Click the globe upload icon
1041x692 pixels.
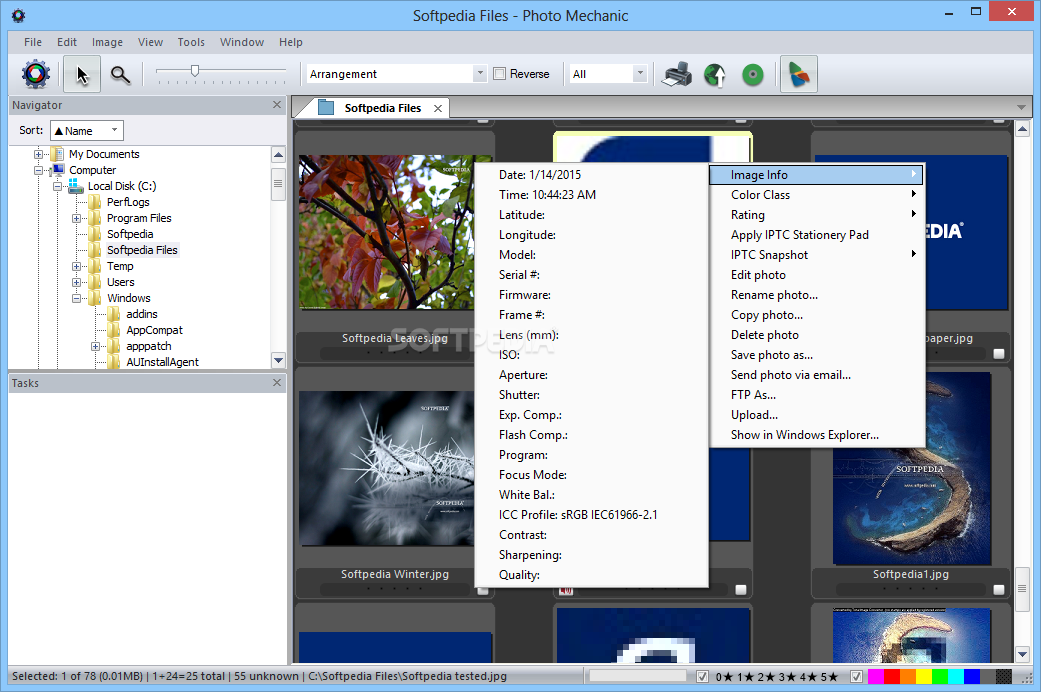tap(714, 74)
